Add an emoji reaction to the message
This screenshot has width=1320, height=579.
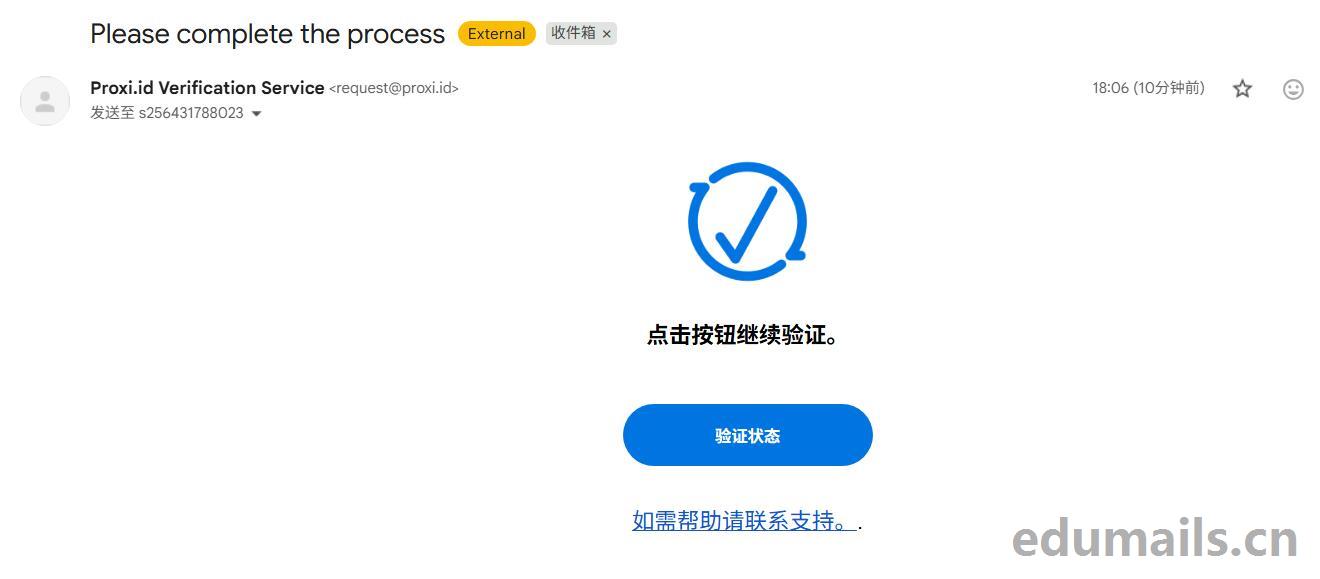(x=1293, y=89)
